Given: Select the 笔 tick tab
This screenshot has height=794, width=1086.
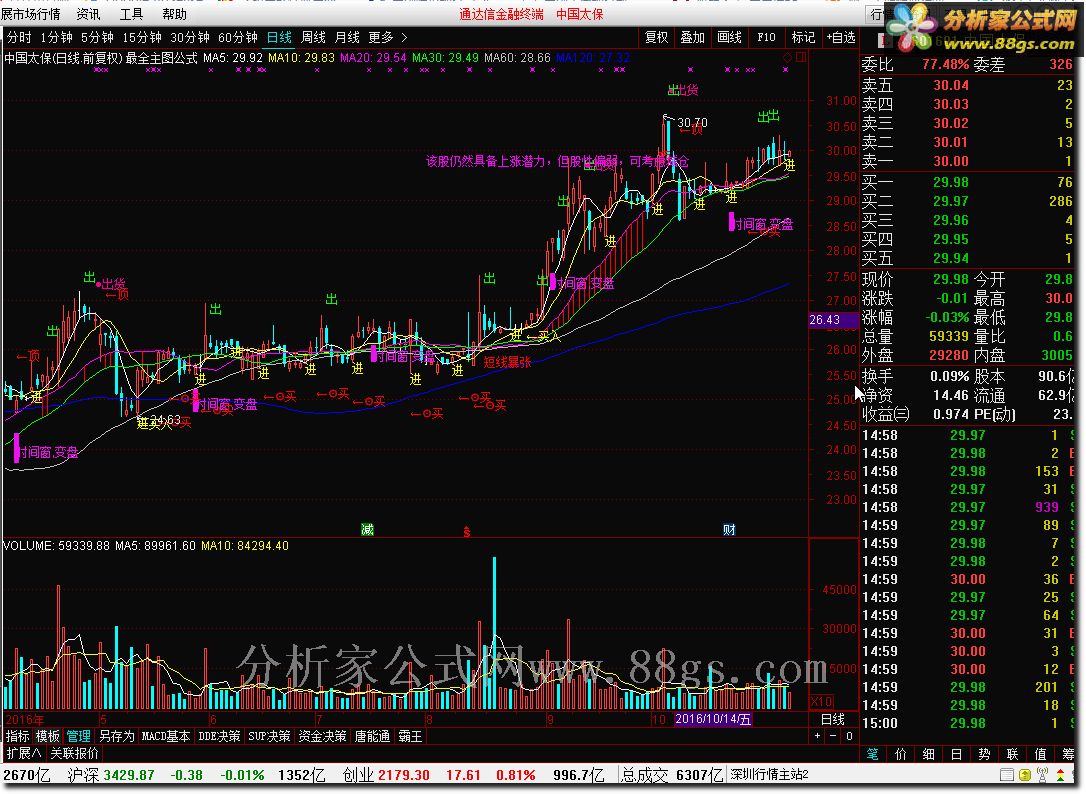Looking at the screenshot, I should point(873,754).
